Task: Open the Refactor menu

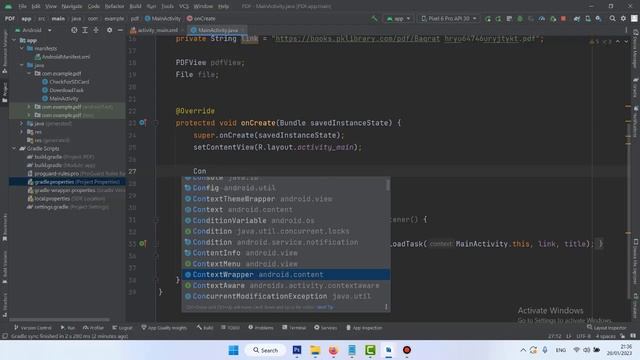Action: (x=114, y=6)
